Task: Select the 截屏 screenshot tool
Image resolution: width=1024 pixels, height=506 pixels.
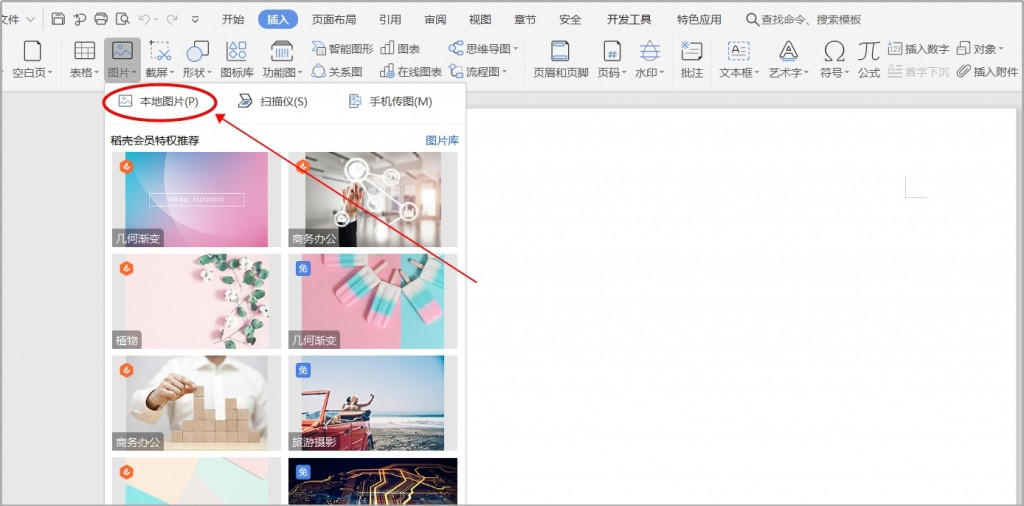Action: pyautogui.click(x=159, y=59)
